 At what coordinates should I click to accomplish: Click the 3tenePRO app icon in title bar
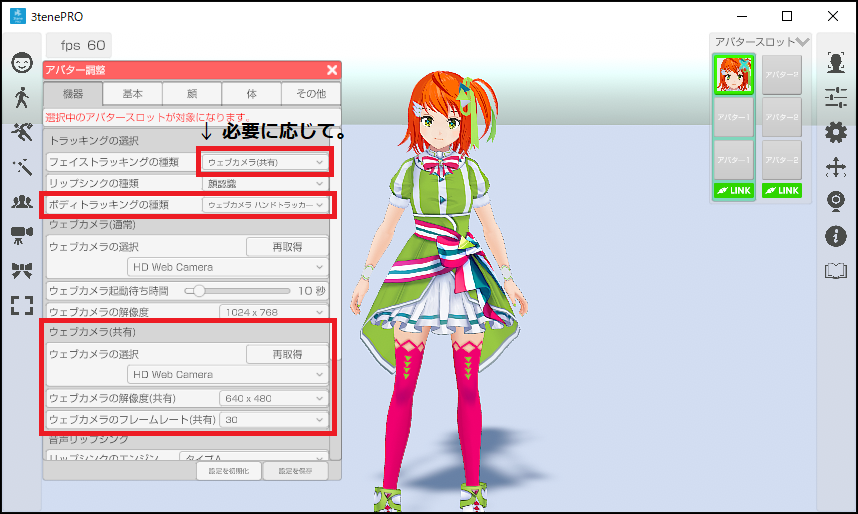(18, 16)
